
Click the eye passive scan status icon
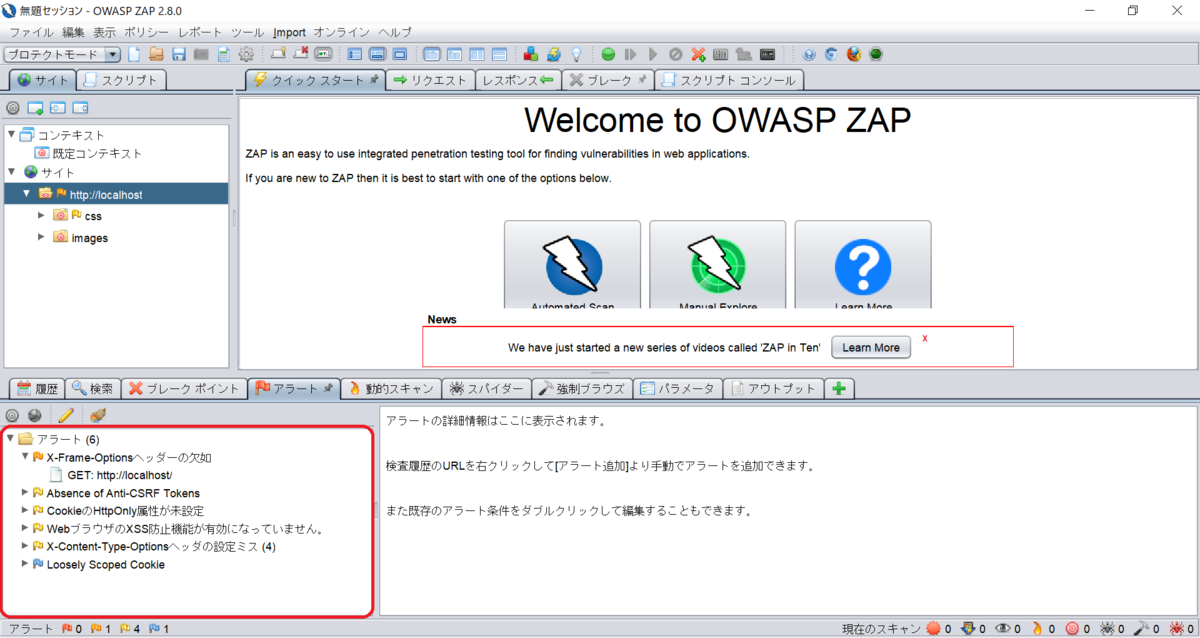pos(1003,629)
